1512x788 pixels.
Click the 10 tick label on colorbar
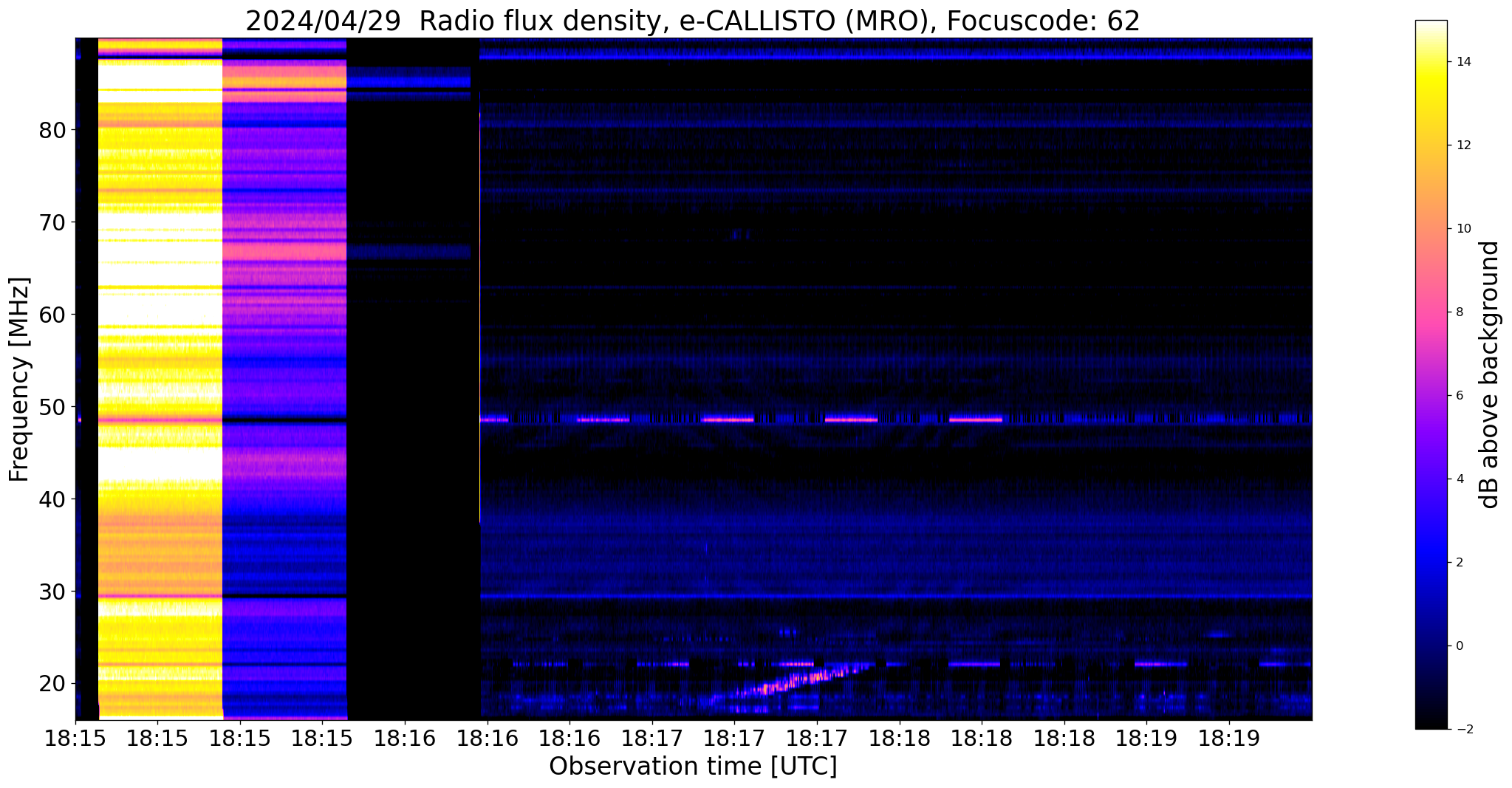click(x=1463, y=229)
